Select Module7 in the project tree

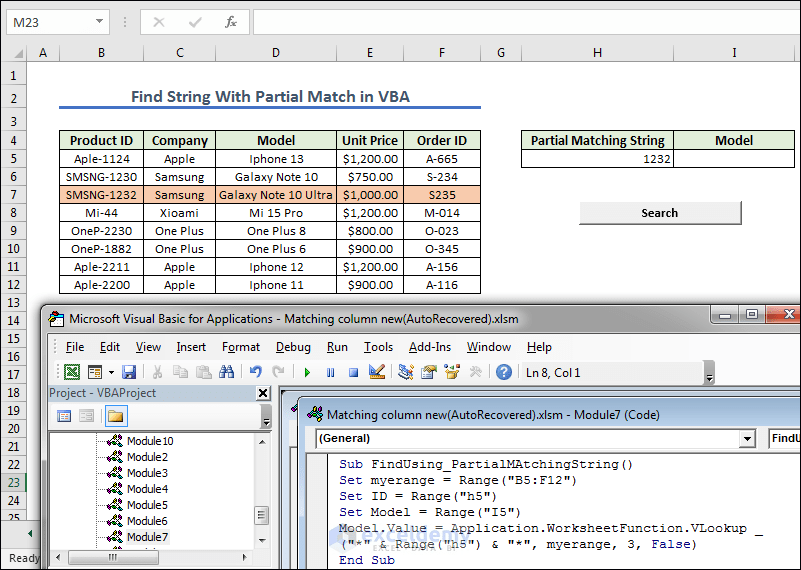147,537
